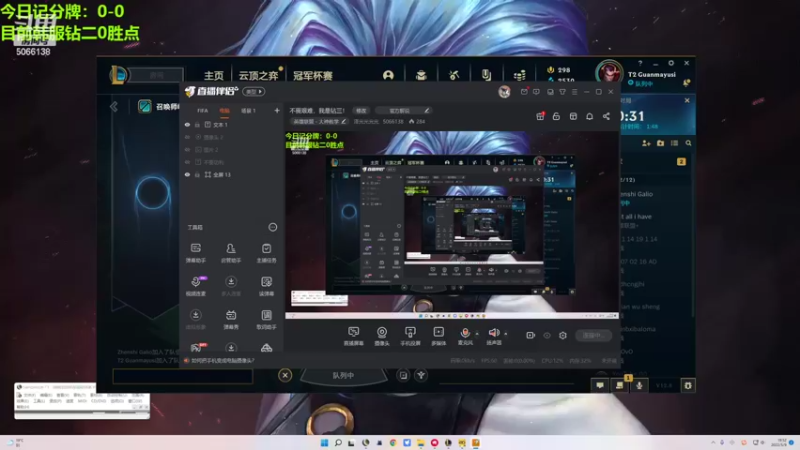Image resolution: width=800 pixels, height=450 pixels.
Task: Switch to the 场景 1 scene tab
Action: coord(248,111)
